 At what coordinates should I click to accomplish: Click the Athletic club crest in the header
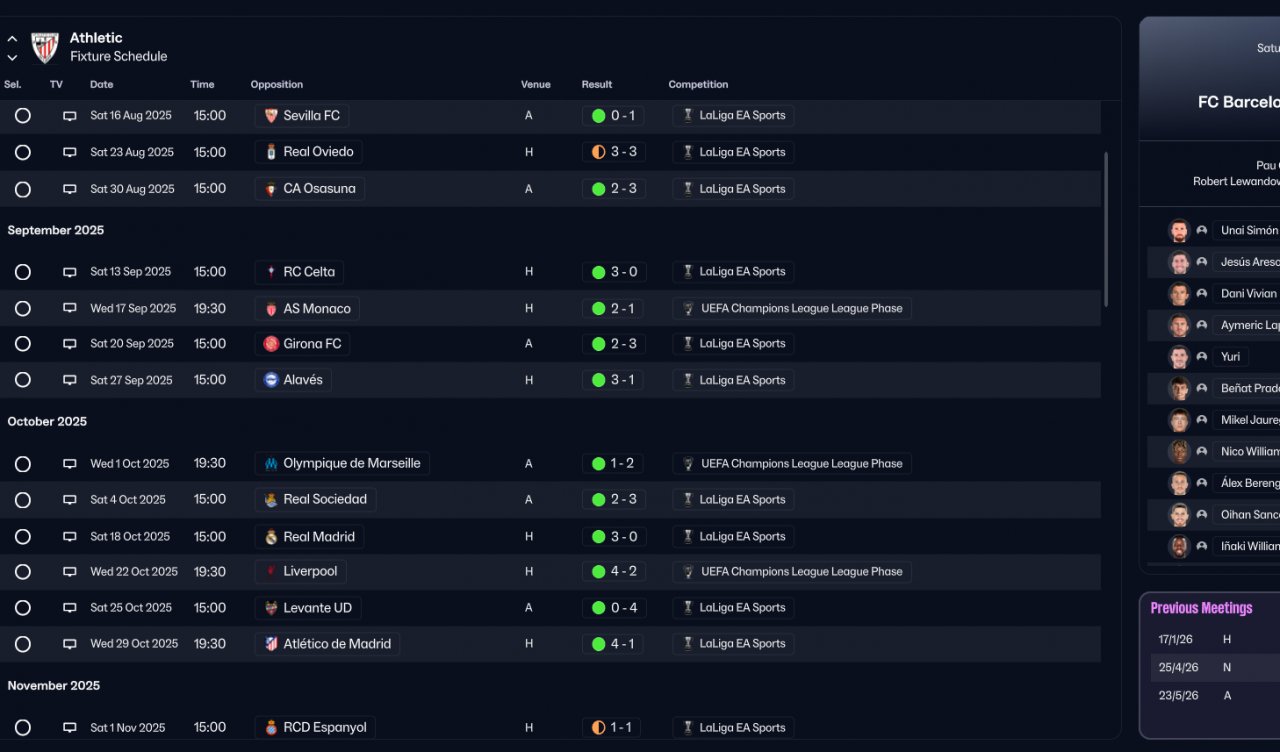point(45,47)
